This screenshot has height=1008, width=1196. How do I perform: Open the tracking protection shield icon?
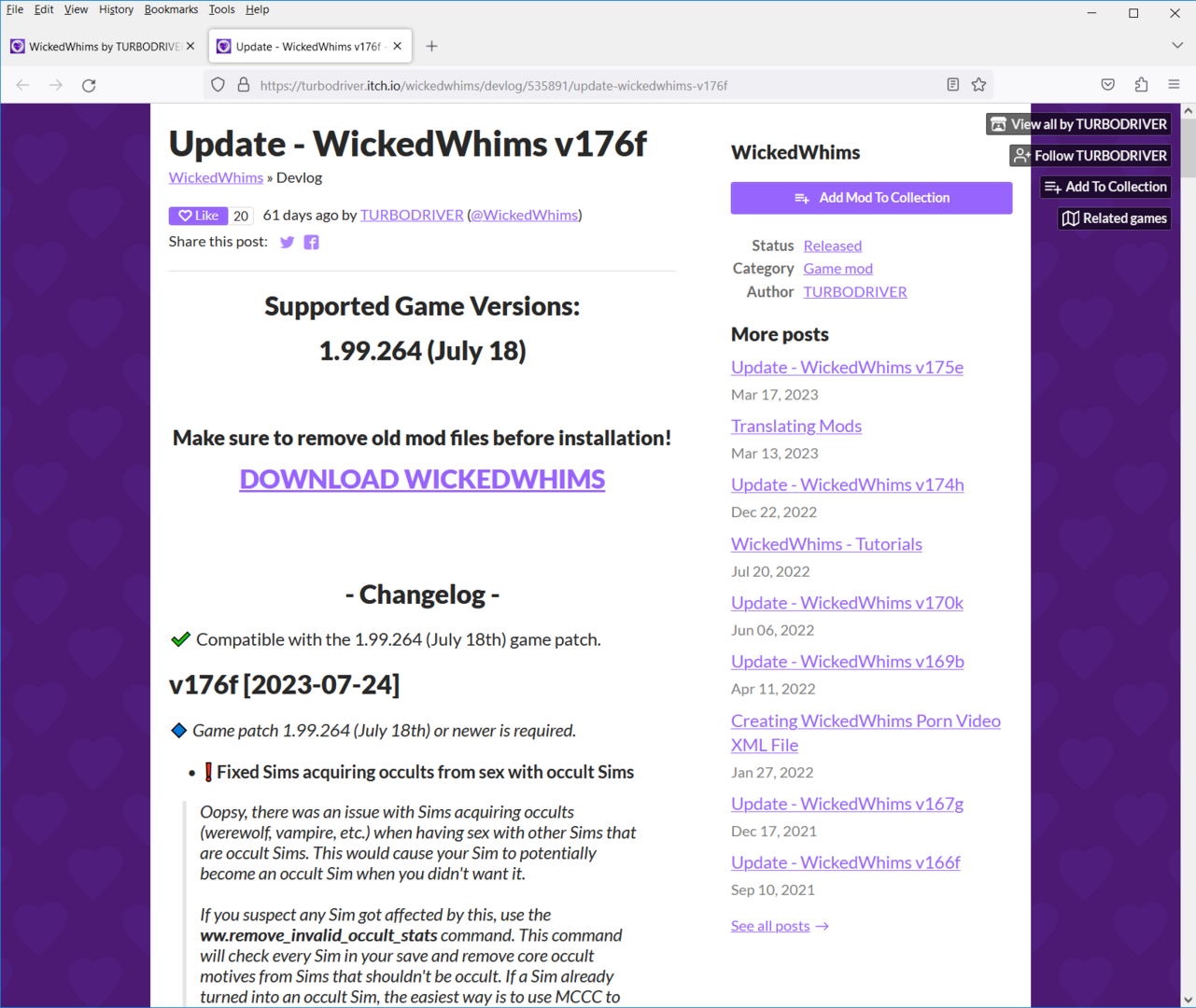tap(218, 85)
